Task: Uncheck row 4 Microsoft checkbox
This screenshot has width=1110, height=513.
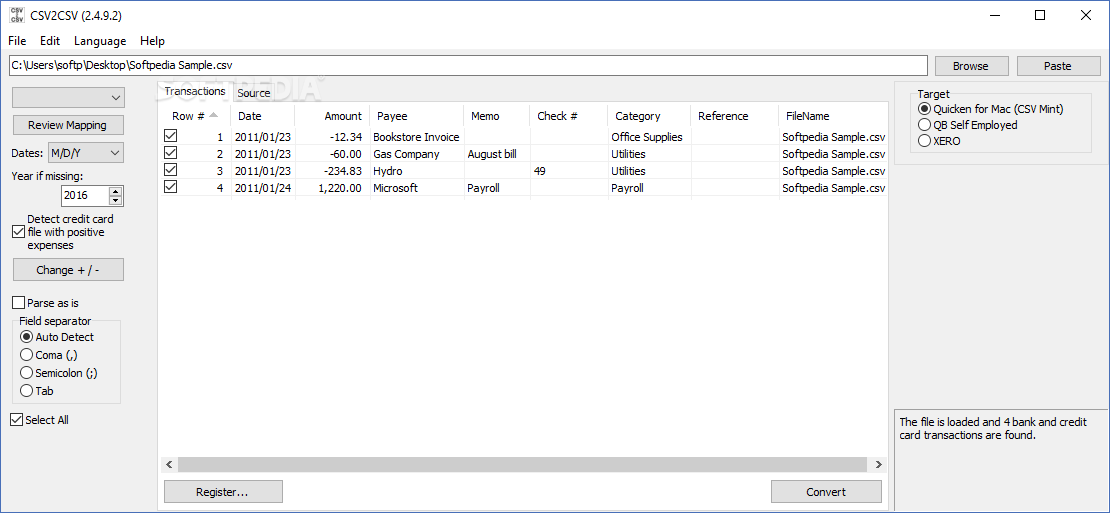Action: tap(171, 187)
